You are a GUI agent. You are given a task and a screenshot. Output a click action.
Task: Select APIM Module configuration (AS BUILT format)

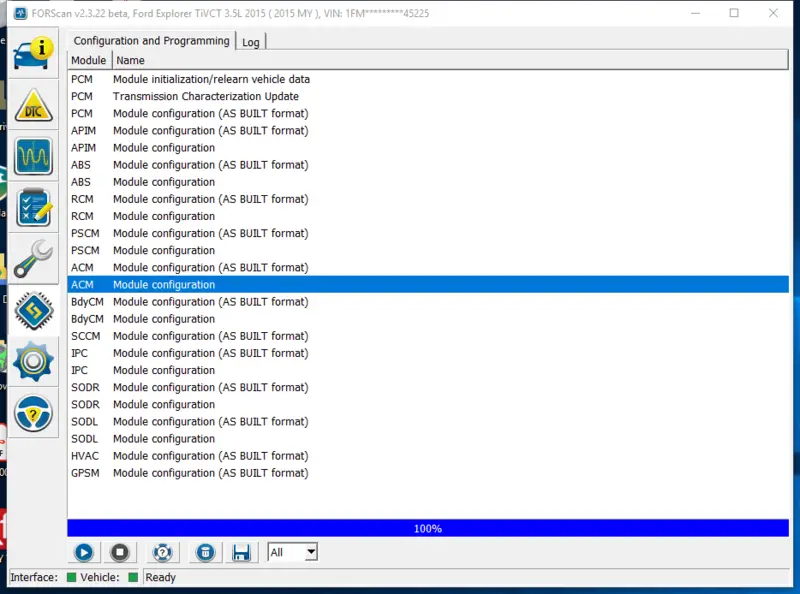pyautogui.click(x=428, y=131)
